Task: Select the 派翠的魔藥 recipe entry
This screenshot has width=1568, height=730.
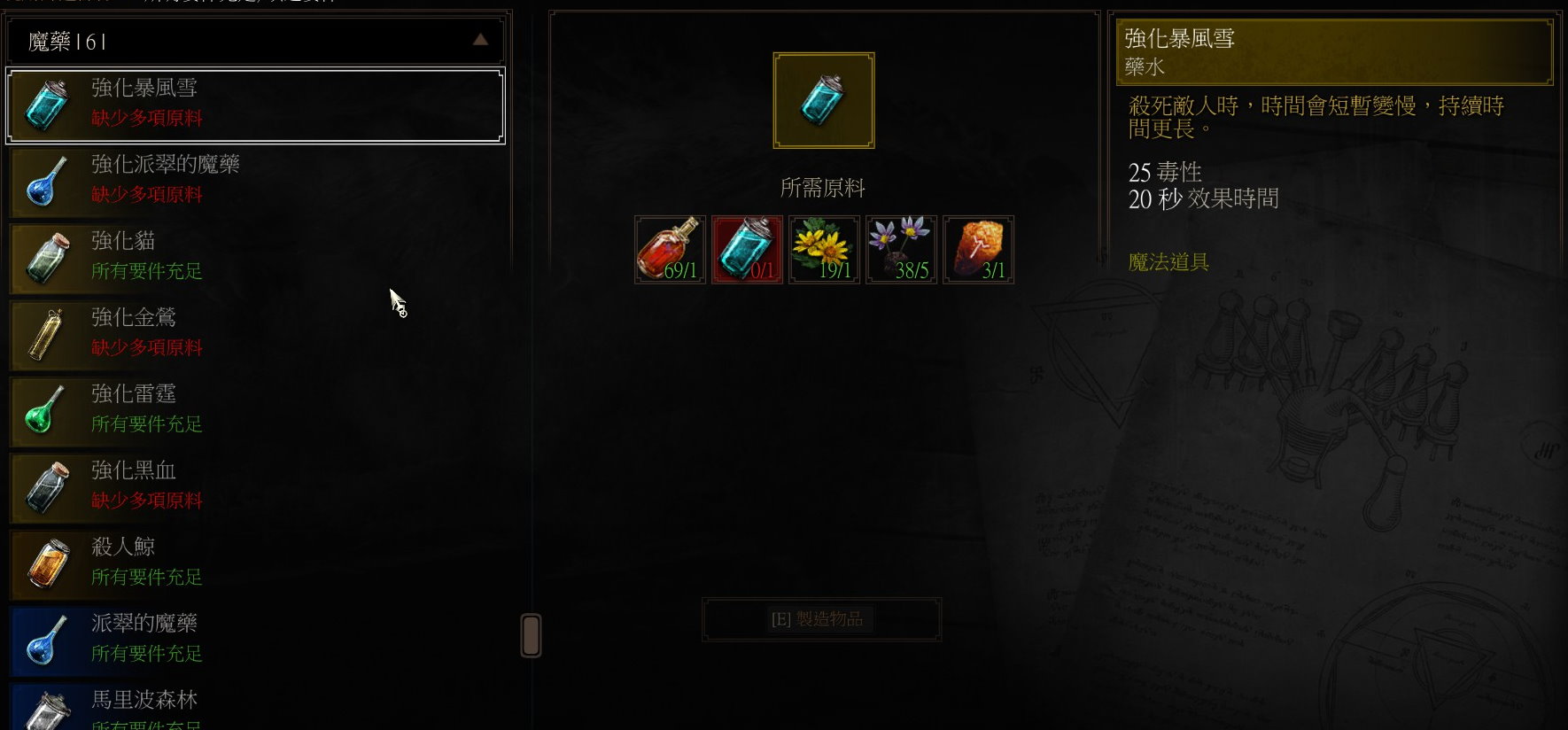Action: (x=256, y=640)
